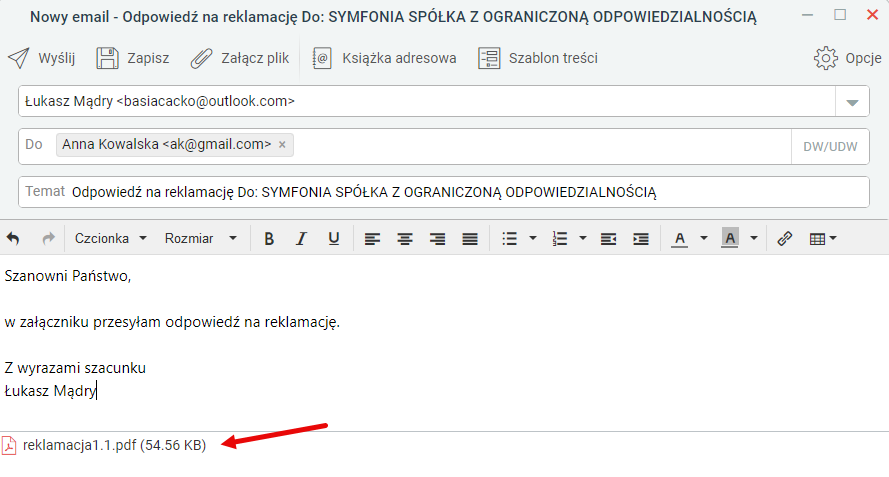Click the text background color icon

coord(730,238)
